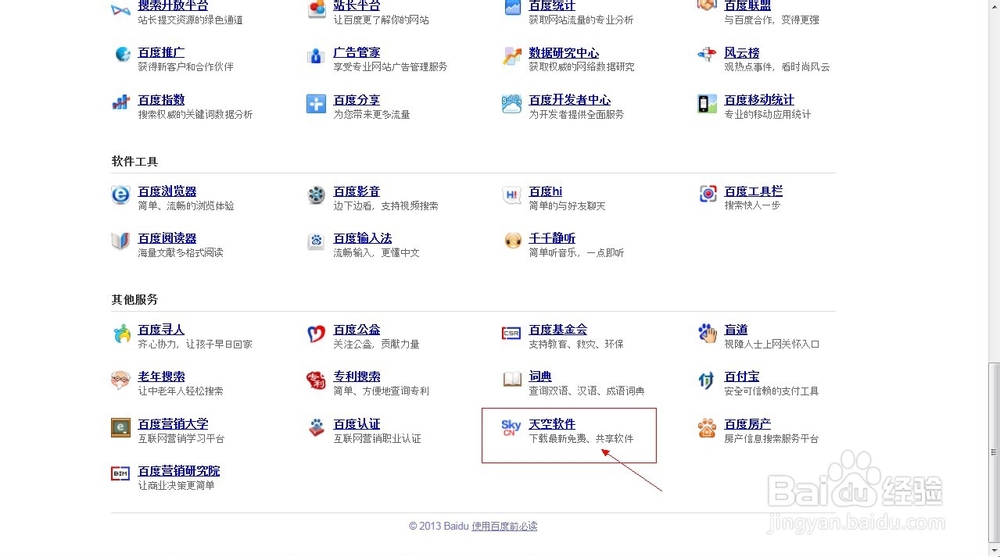Image resolution: width=1000 pixels, height=557 pixels.
Task: Open the 天空软件 link
Action: [x=552, y=424]
